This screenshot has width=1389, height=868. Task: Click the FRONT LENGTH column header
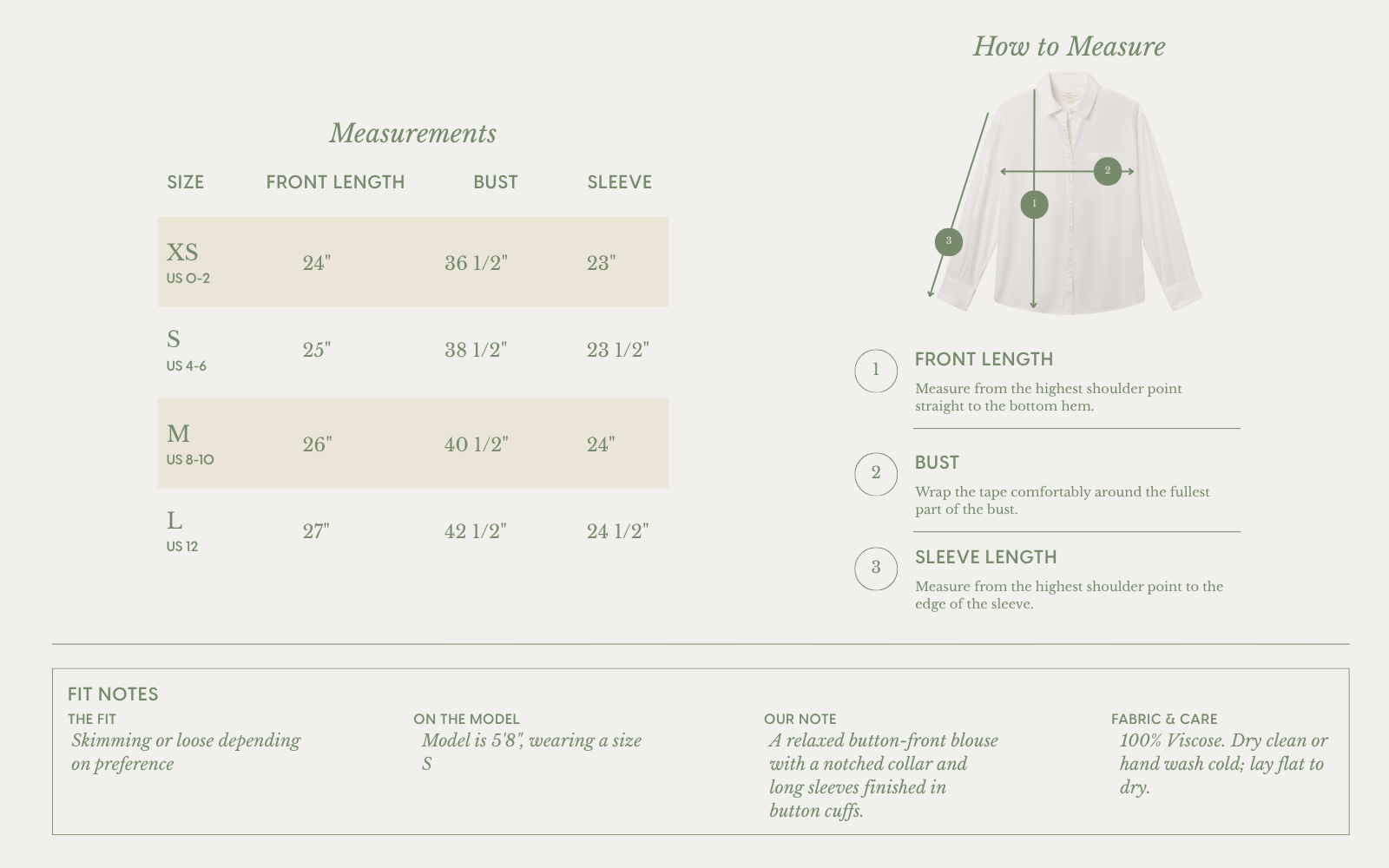(335, 182)
